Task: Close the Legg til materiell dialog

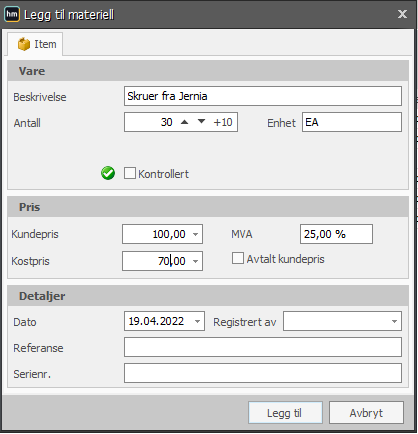Action: (x=402, y=14)
